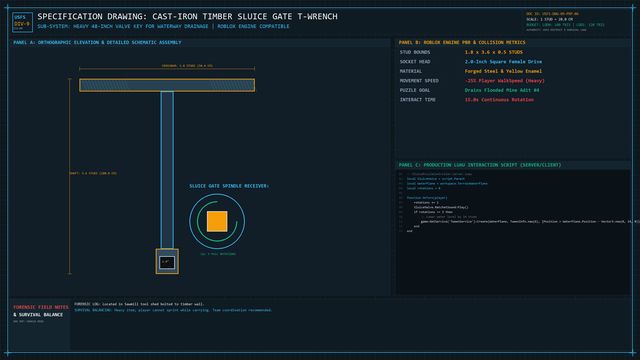This screenshot has height=360, width=640.
Task: Select the Panel B Roblox engine metrics header
Action: click(x=462, y=42)
